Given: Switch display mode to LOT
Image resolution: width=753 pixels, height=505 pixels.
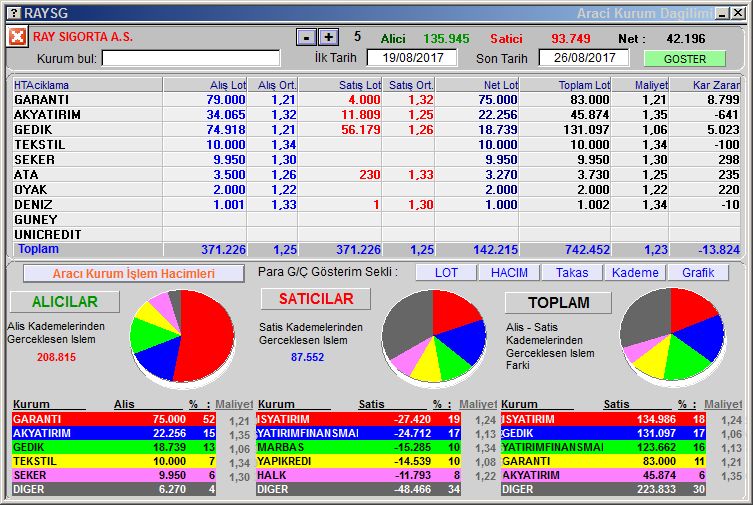Looking at the screenshot, I should [446, 273].
